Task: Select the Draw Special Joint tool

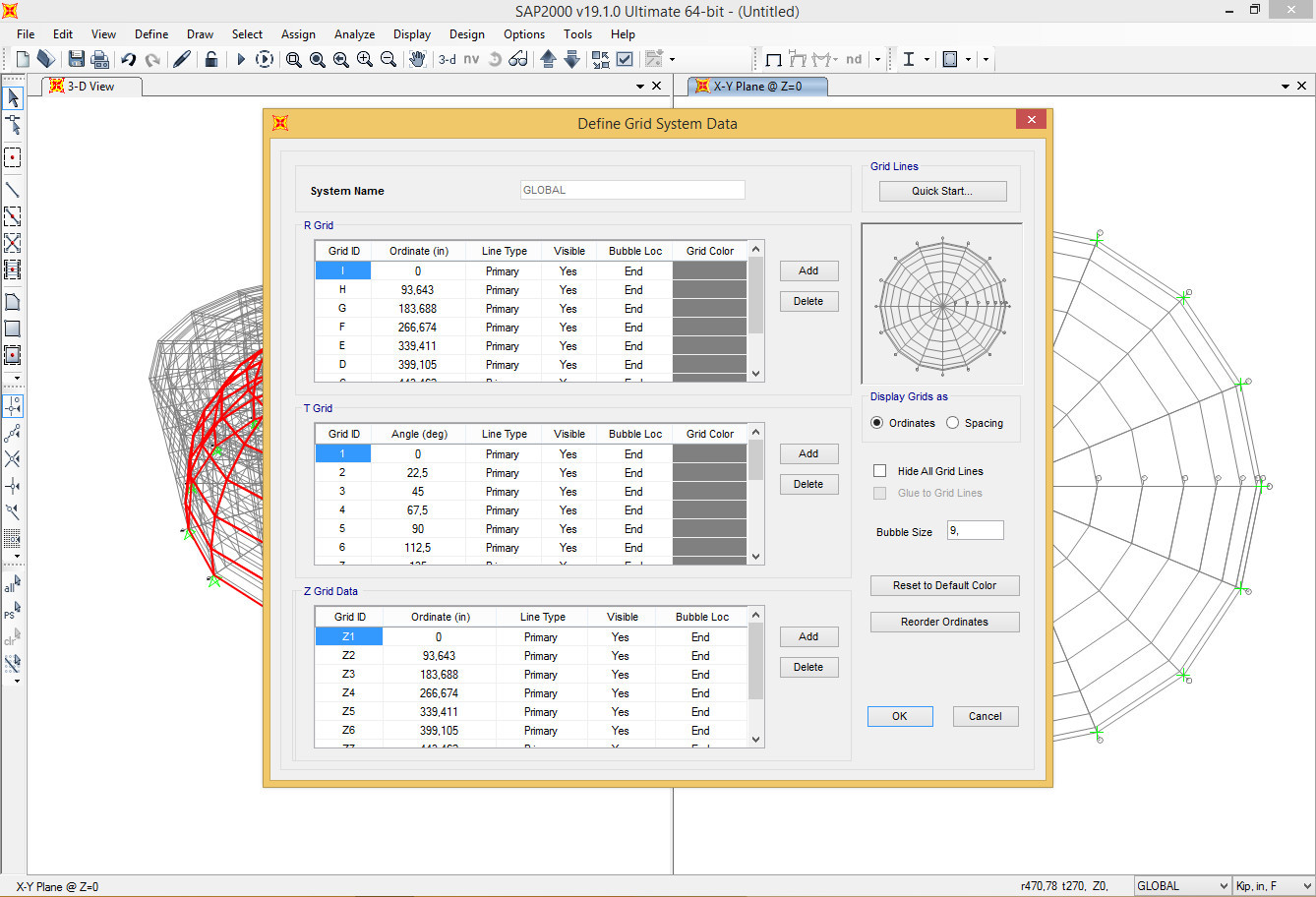Action: [13, 157]
